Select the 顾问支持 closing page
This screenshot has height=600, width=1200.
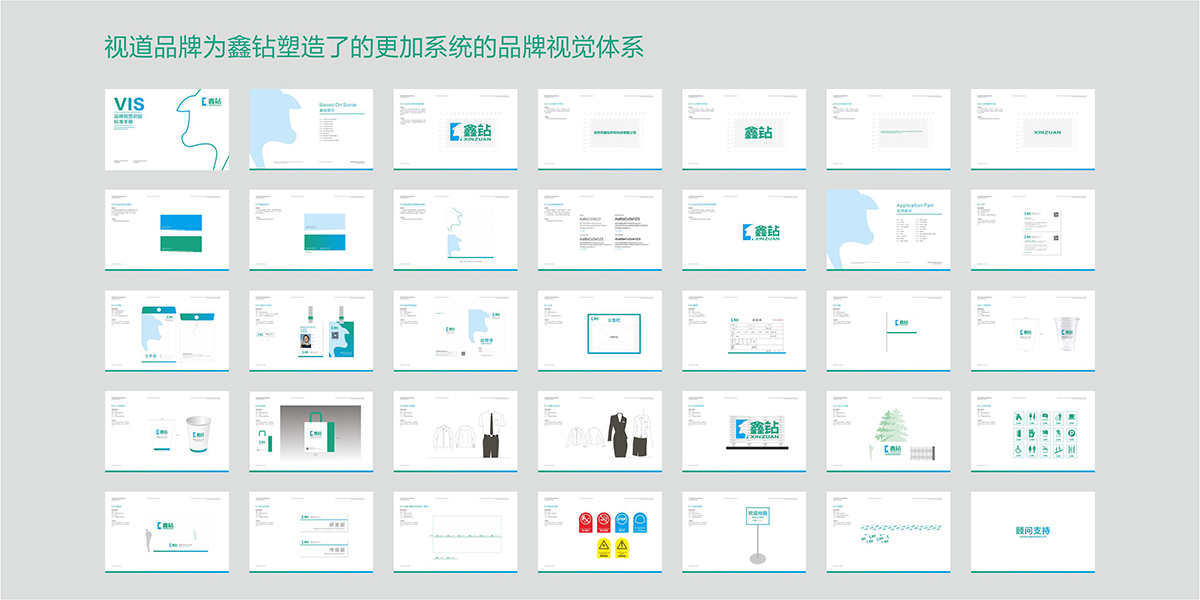click(1033, 532)
